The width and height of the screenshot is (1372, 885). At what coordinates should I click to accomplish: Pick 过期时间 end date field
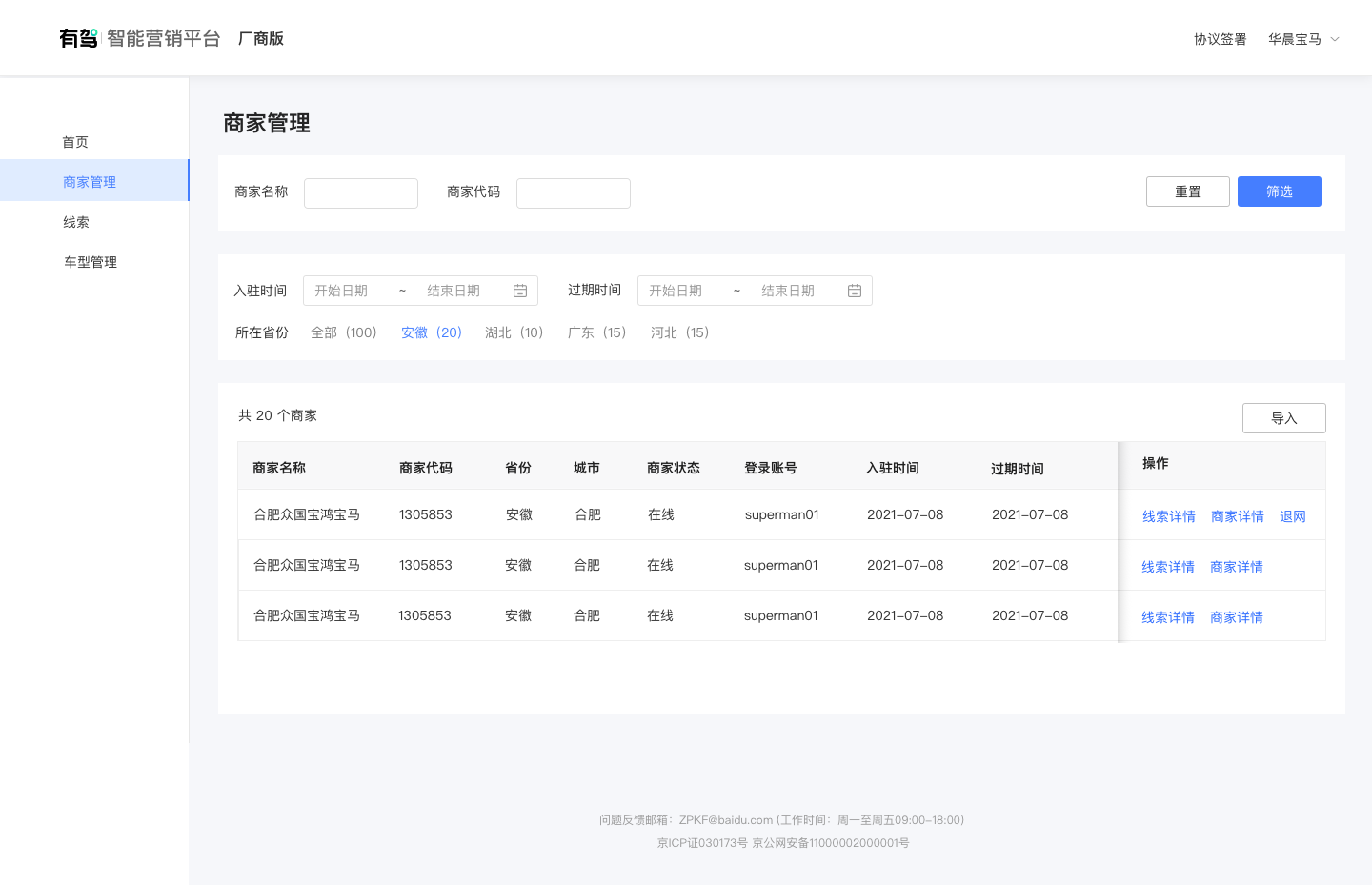(788, 291)
